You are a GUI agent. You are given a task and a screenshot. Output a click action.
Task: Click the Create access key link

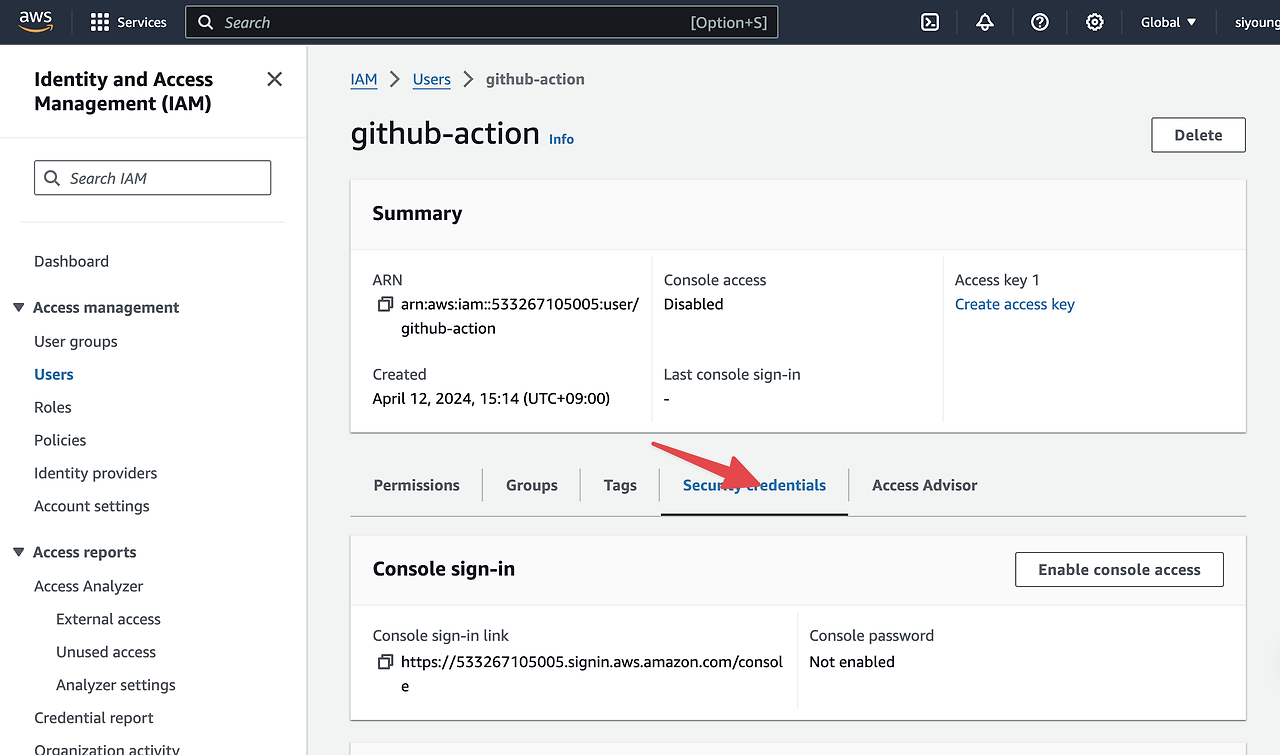tap(1015, 304)
